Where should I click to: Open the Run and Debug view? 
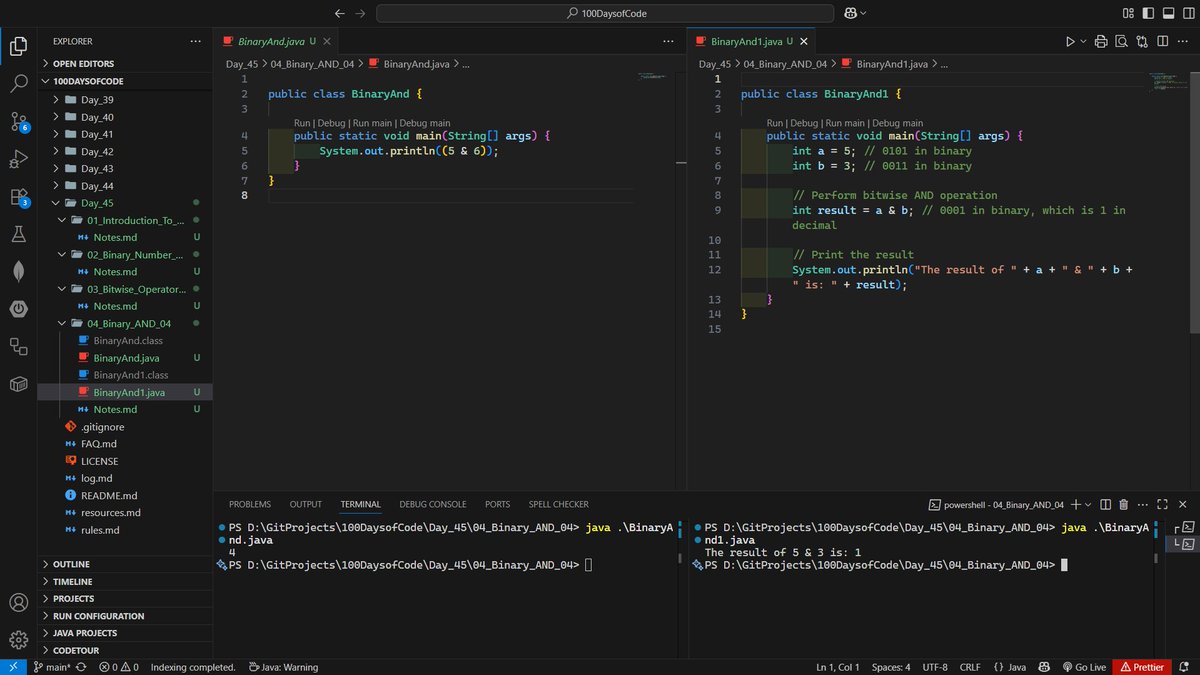coord(18,158)
